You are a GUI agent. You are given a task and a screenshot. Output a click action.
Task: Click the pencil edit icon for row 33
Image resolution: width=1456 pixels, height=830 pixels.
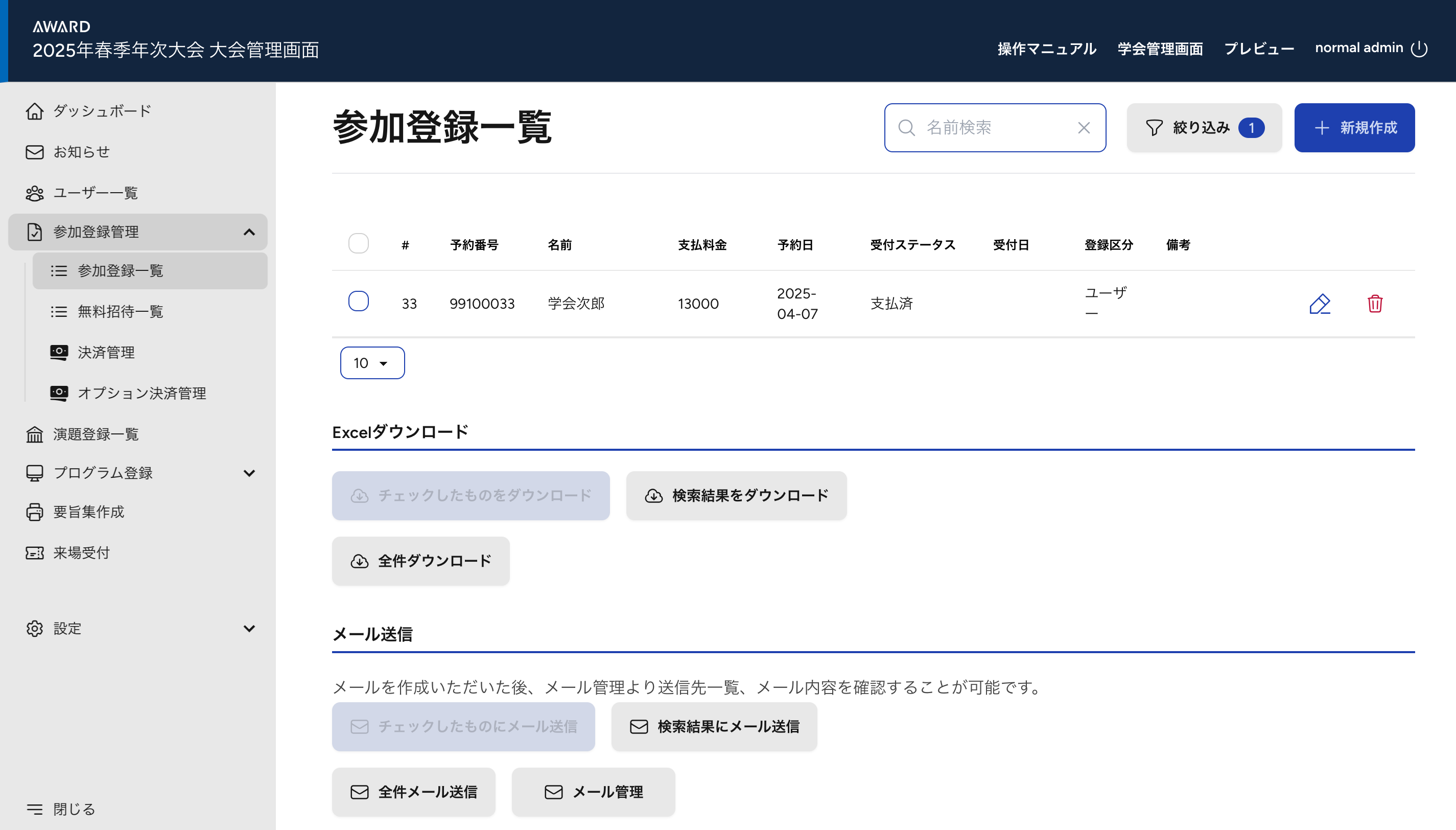(1319, 304)
